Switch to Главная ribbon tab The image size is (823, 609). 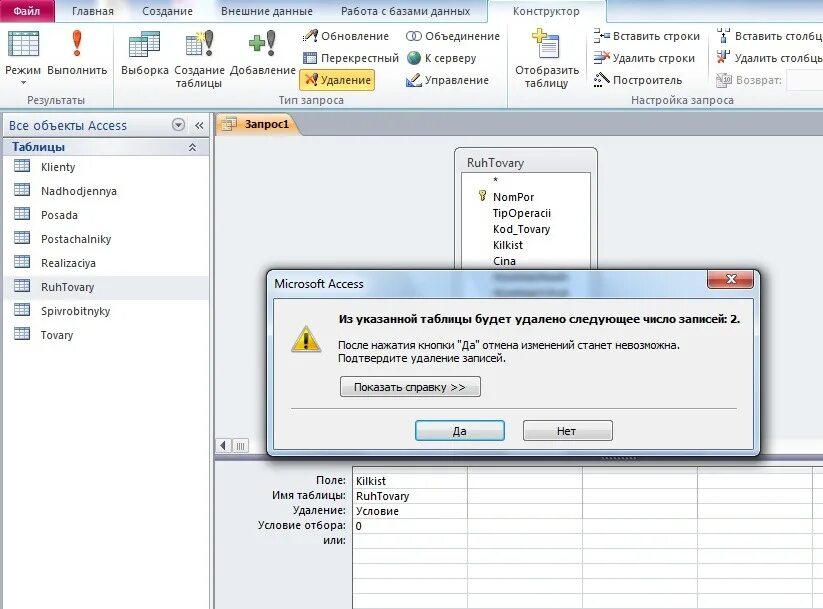point(93,11)
